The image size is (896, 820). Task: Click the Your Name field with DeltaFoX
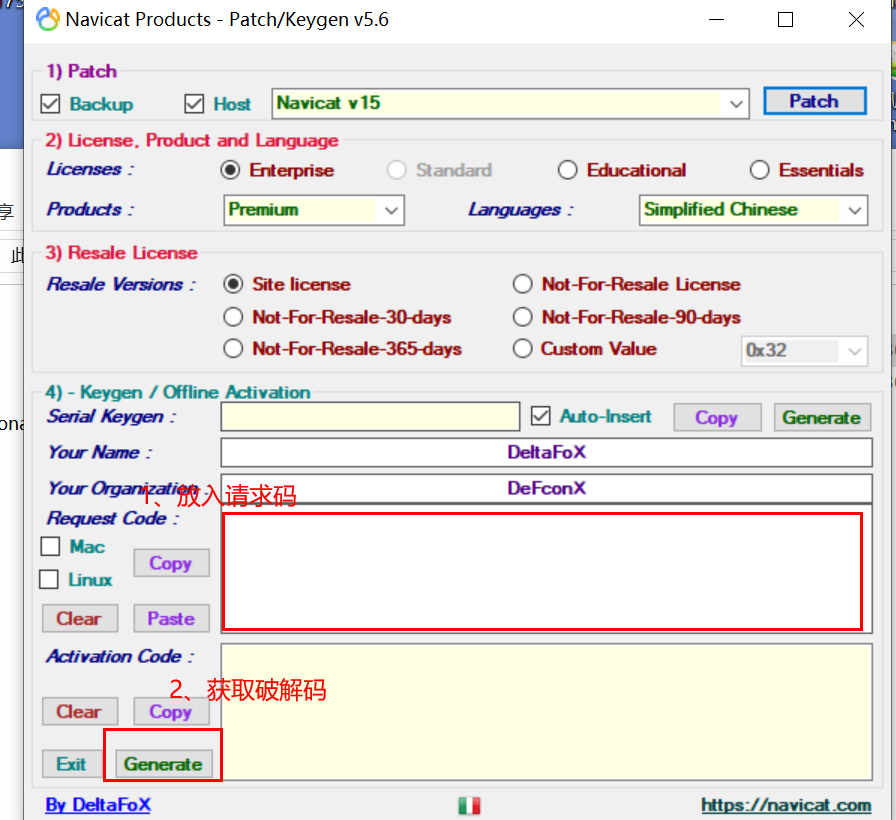546,453
